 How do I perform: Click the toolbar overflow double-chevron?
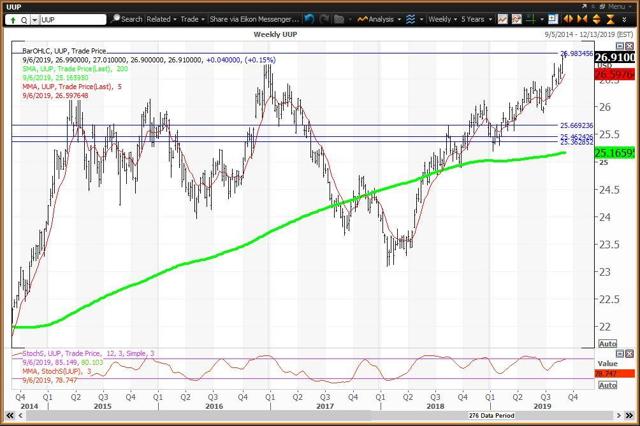pos(624,20)
